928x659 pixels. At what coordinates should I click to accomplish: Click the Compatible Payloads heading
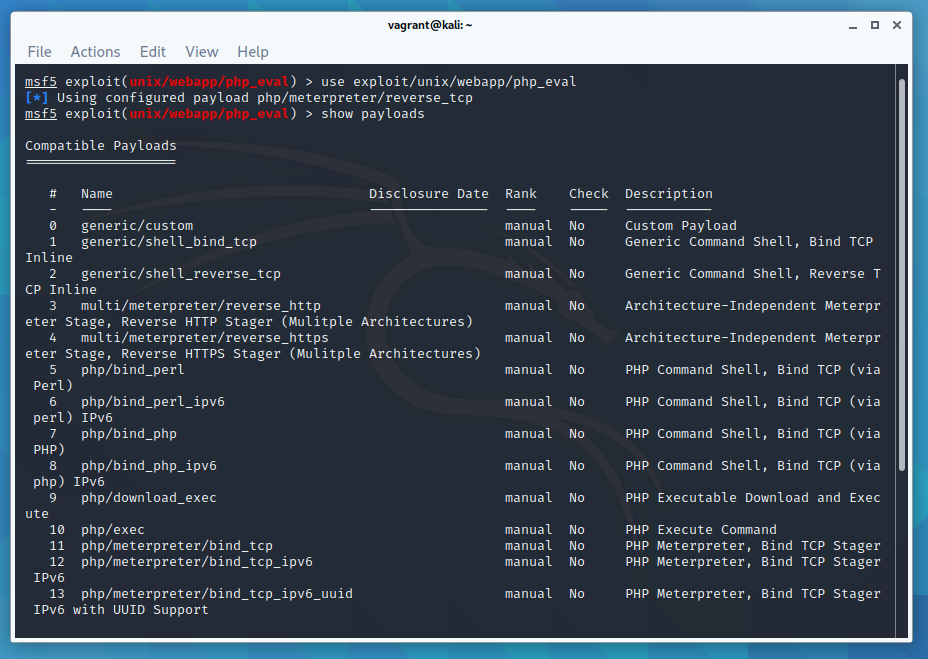point(100,144)
